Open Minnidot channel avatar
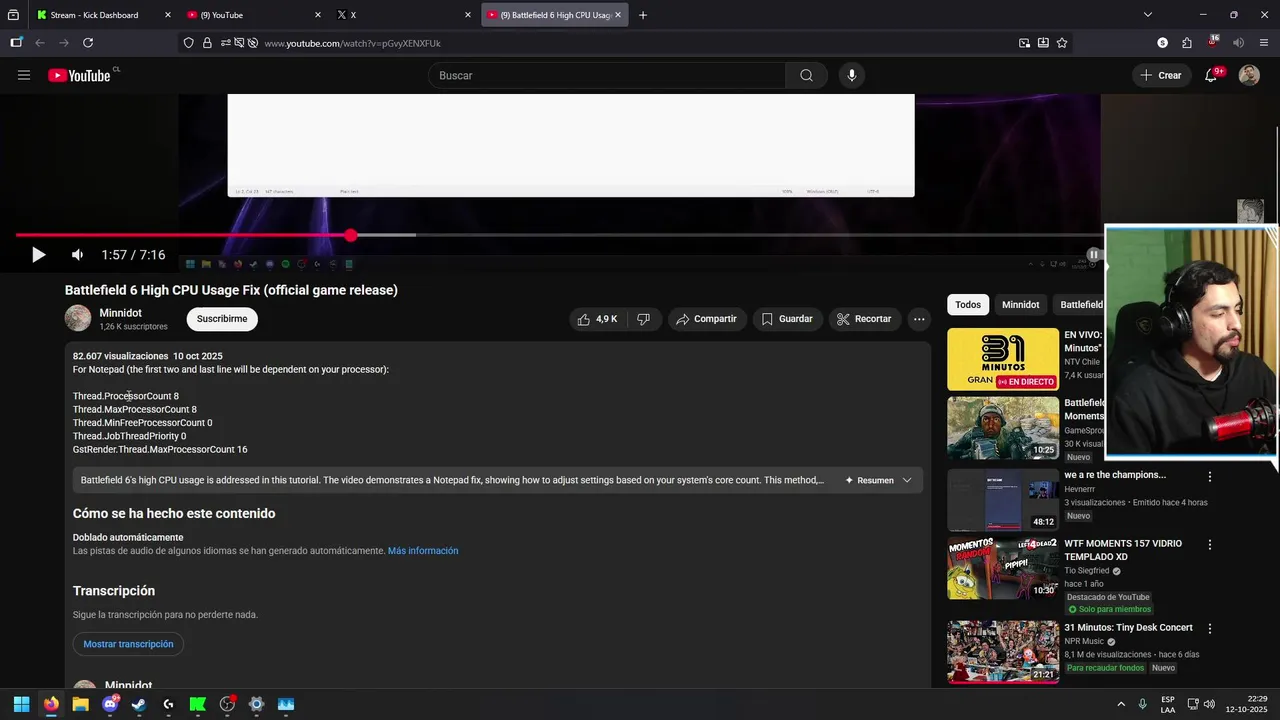 (x=78, y=318)
